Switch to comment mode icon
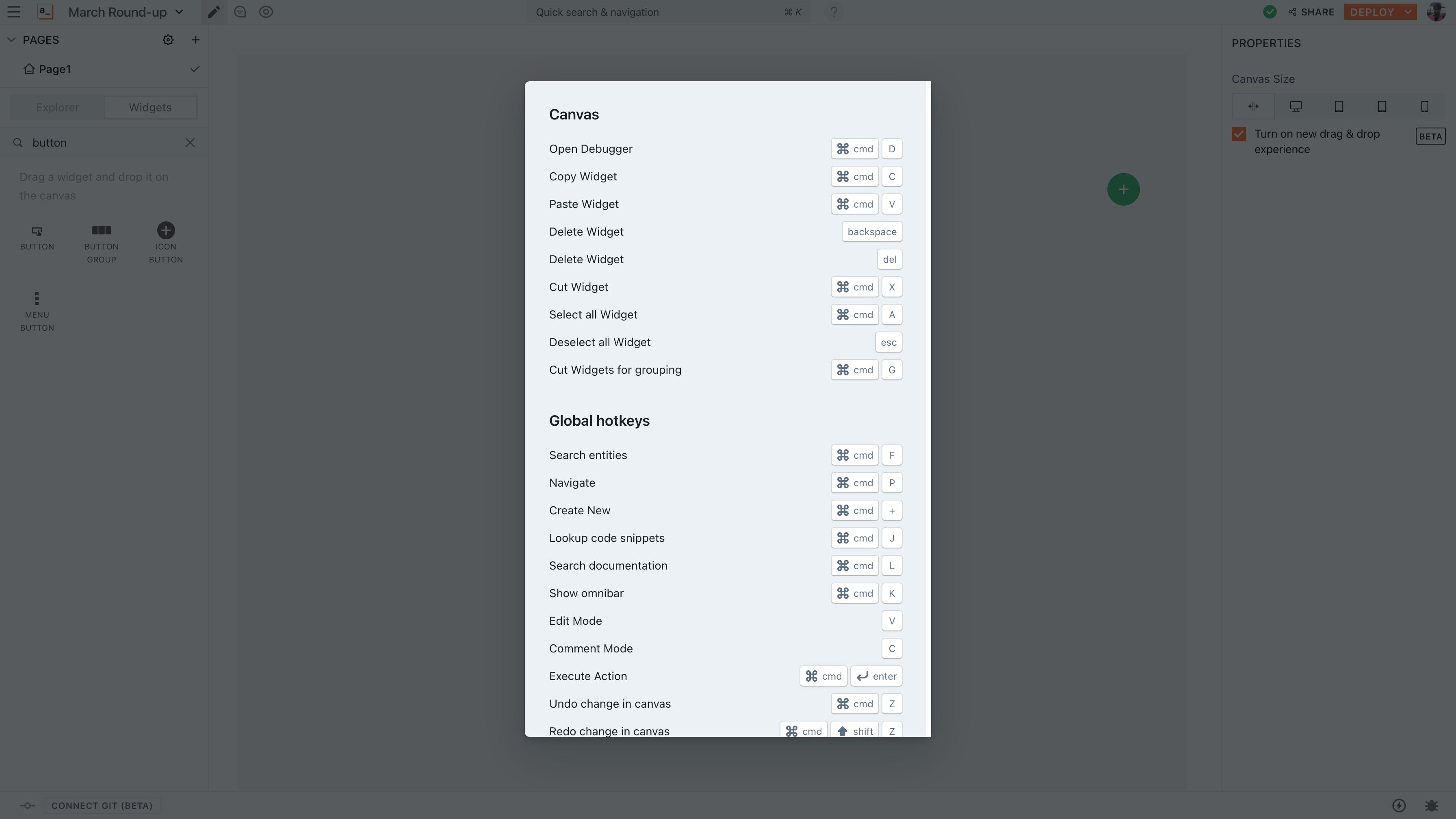Image resolution: width=1456 pixels, height=819 pixels. (240, 12)
